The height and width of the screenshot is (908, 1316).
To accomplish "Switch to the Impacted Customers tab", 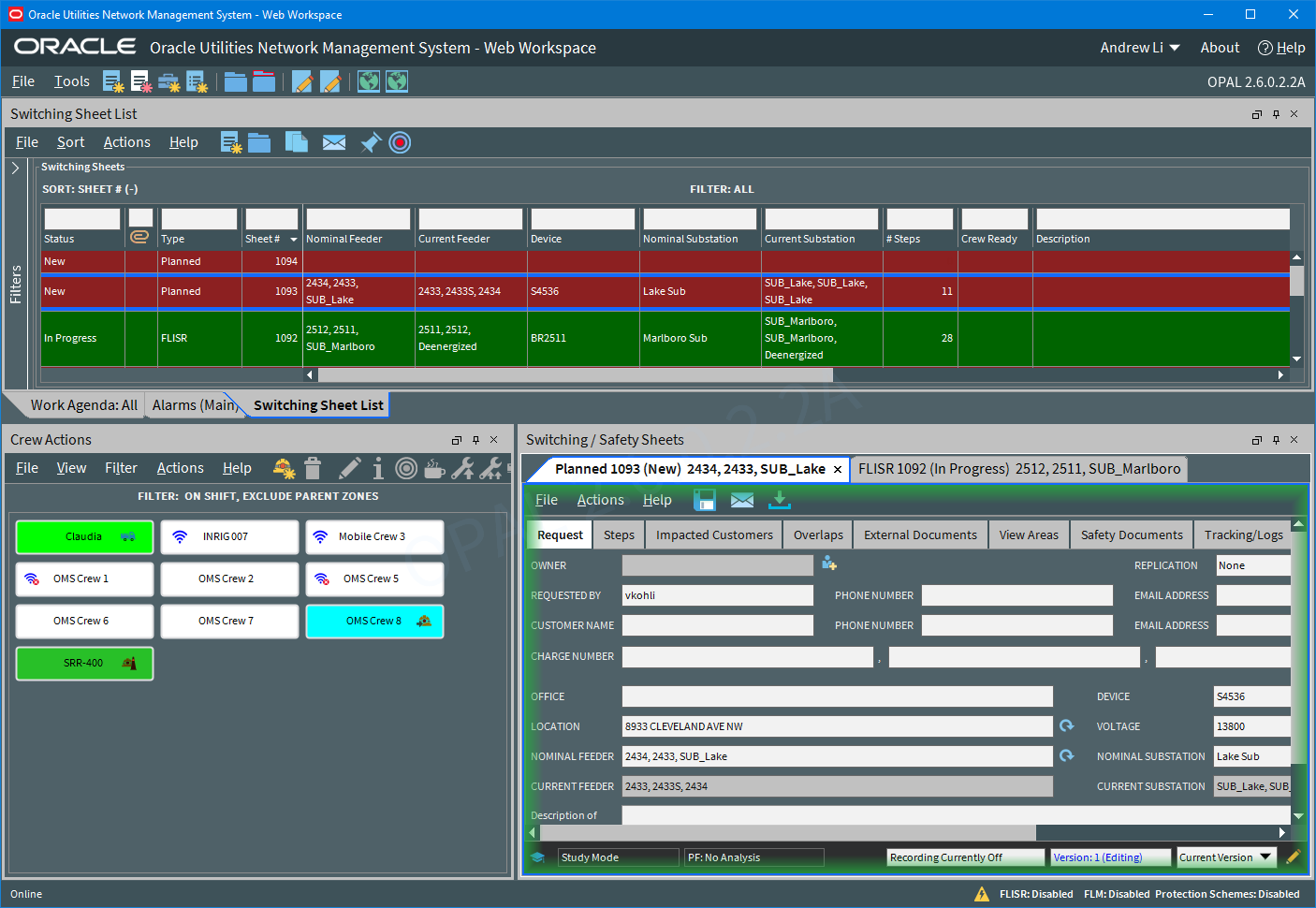I will (x=713, y=535).
